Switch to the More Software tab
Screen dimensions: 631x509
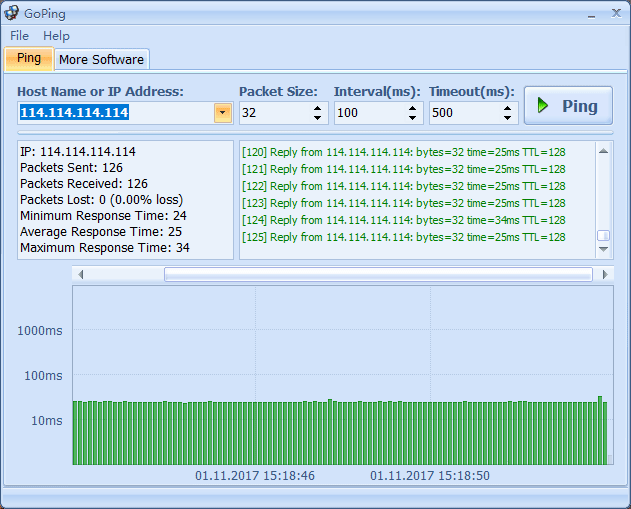tap(101, 60)
